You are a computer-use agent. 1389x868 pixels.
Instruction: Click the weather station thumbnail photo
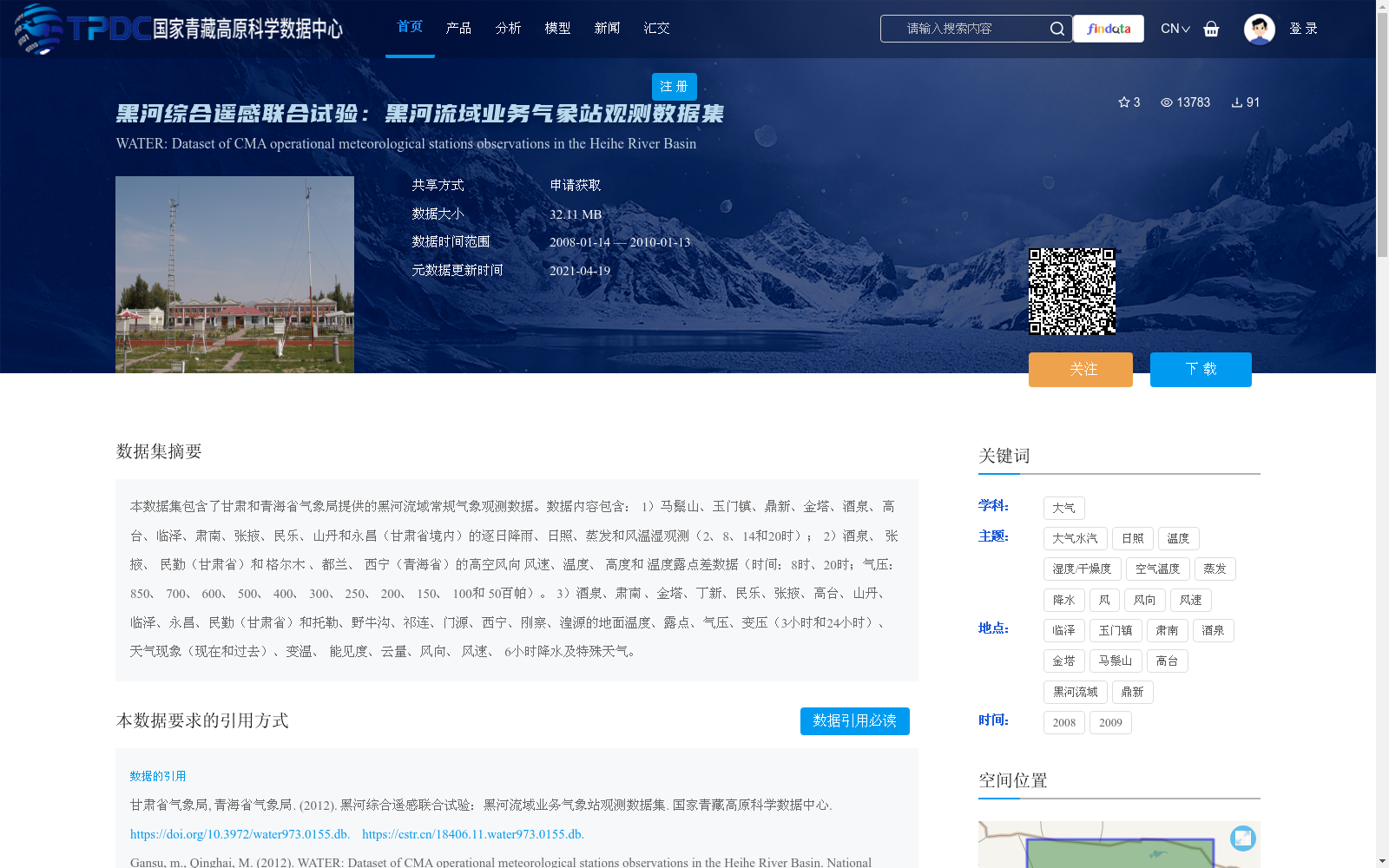point(234,274)
